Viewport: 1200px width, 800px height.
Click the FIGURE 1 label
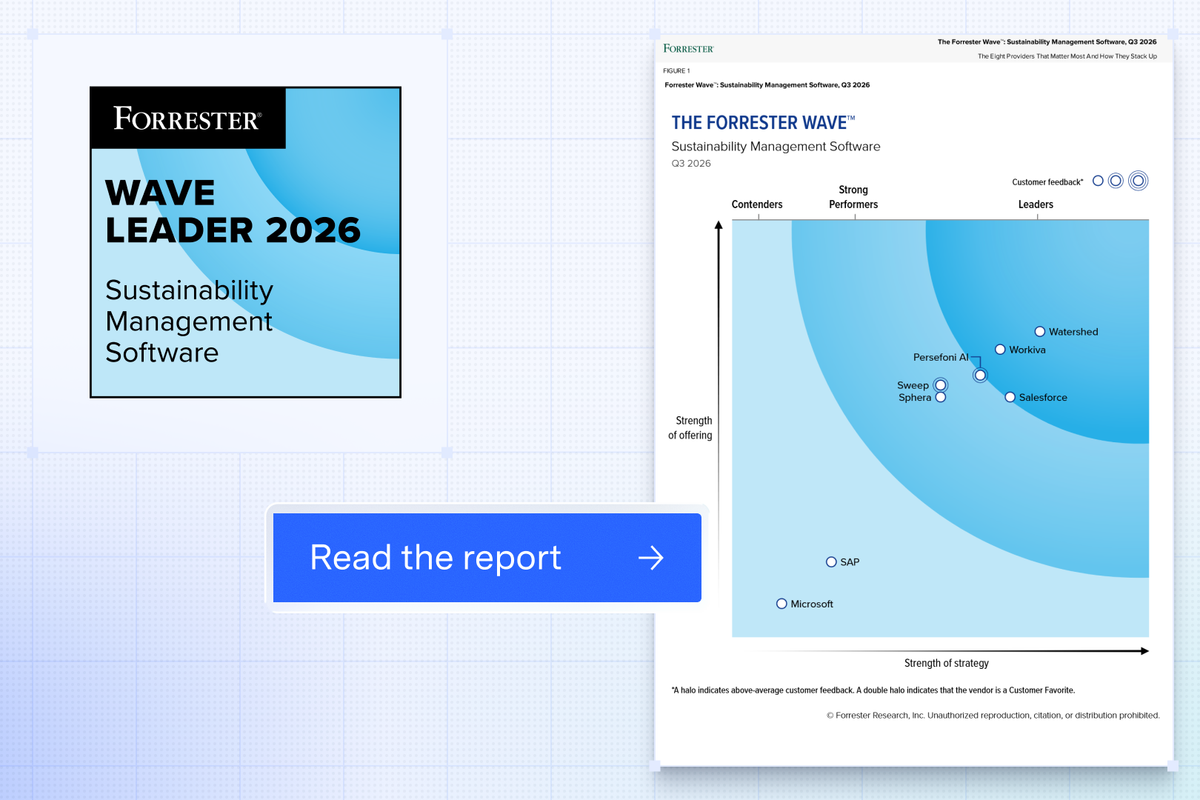(x=677, y=71)
